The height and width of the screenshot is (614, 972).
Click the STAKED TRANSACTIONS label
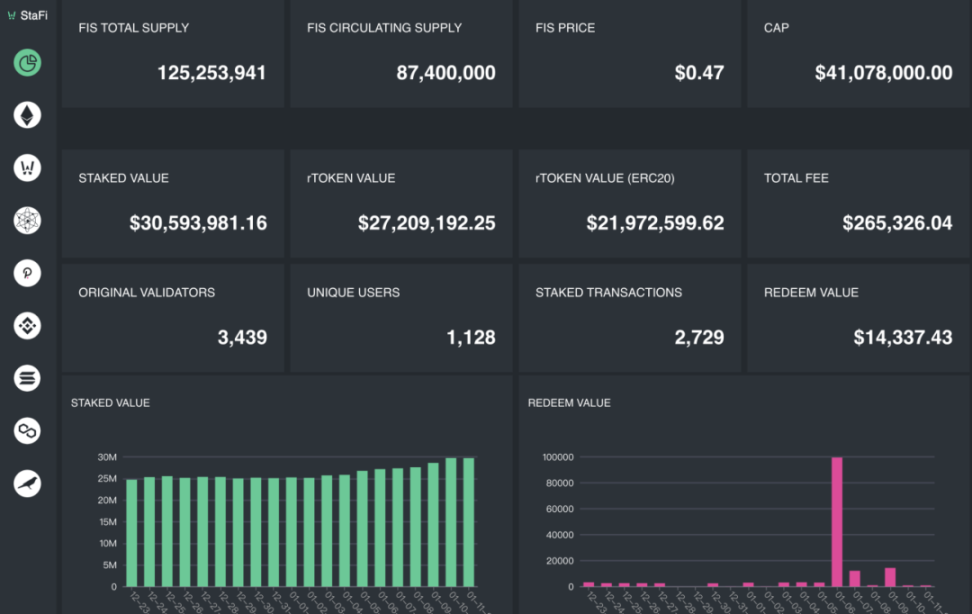609,292
